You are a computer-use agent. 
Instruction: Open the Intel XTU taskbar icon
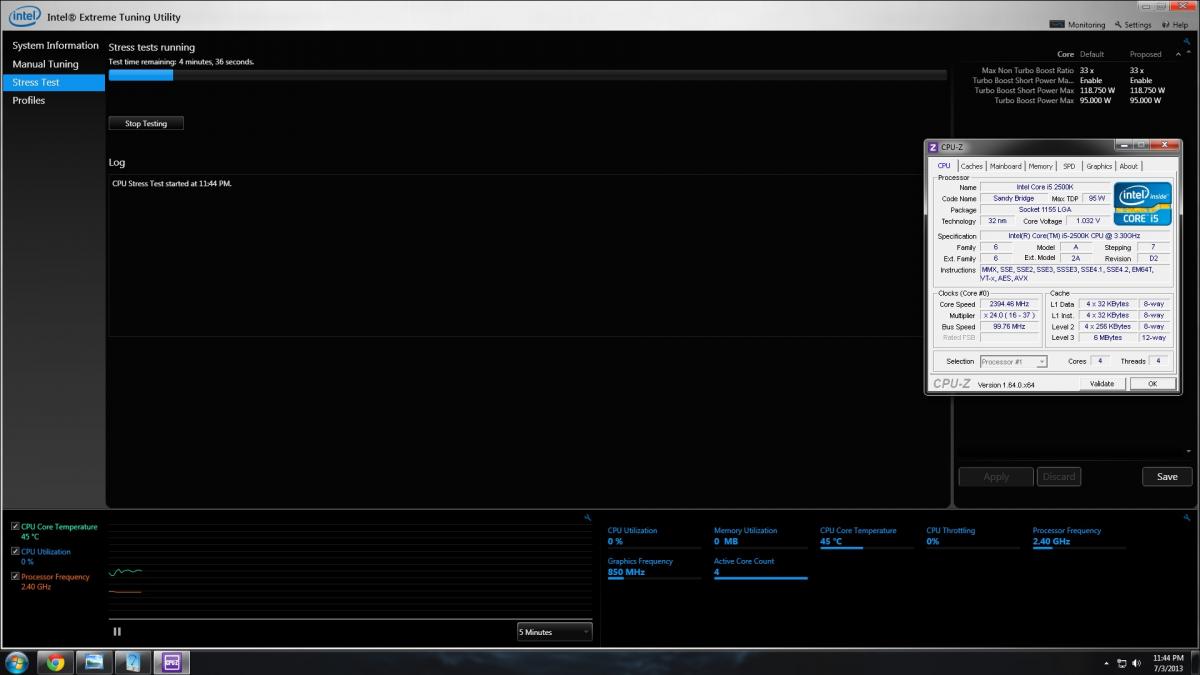coord(131,662)
